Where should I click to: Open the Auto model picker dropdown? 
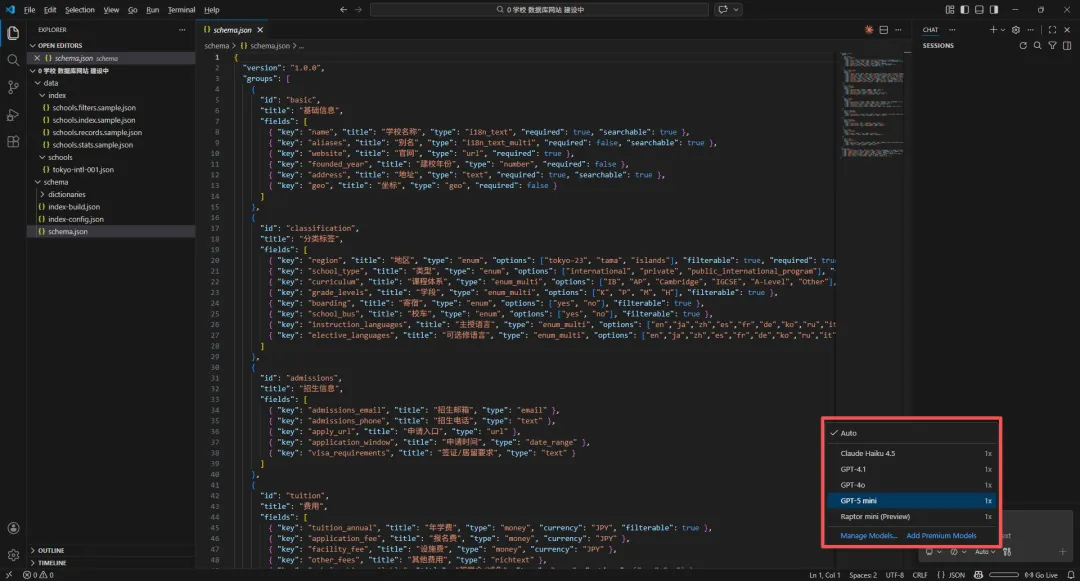tap(985, 551)
